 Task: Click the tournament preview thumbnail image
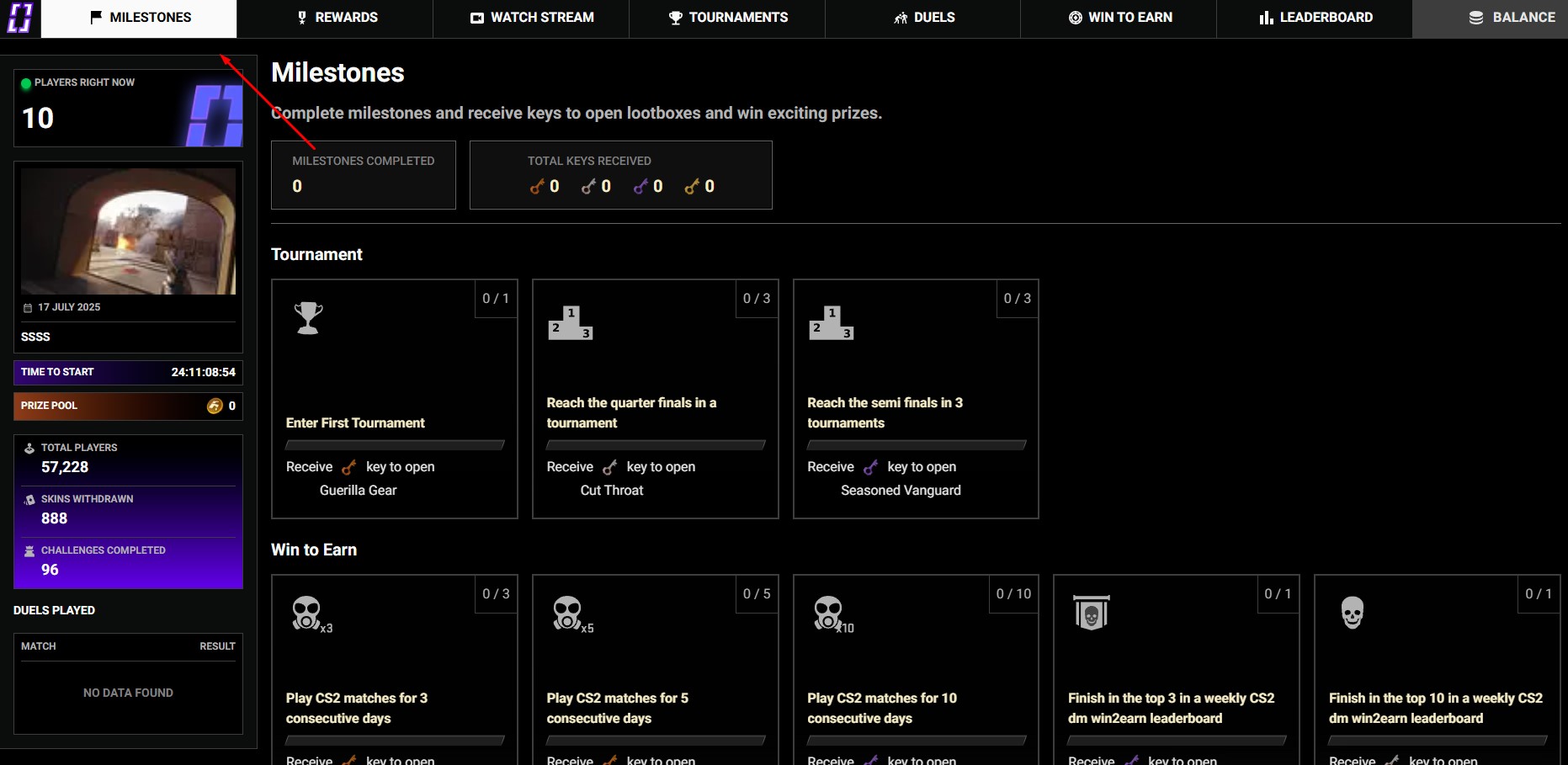128,231
